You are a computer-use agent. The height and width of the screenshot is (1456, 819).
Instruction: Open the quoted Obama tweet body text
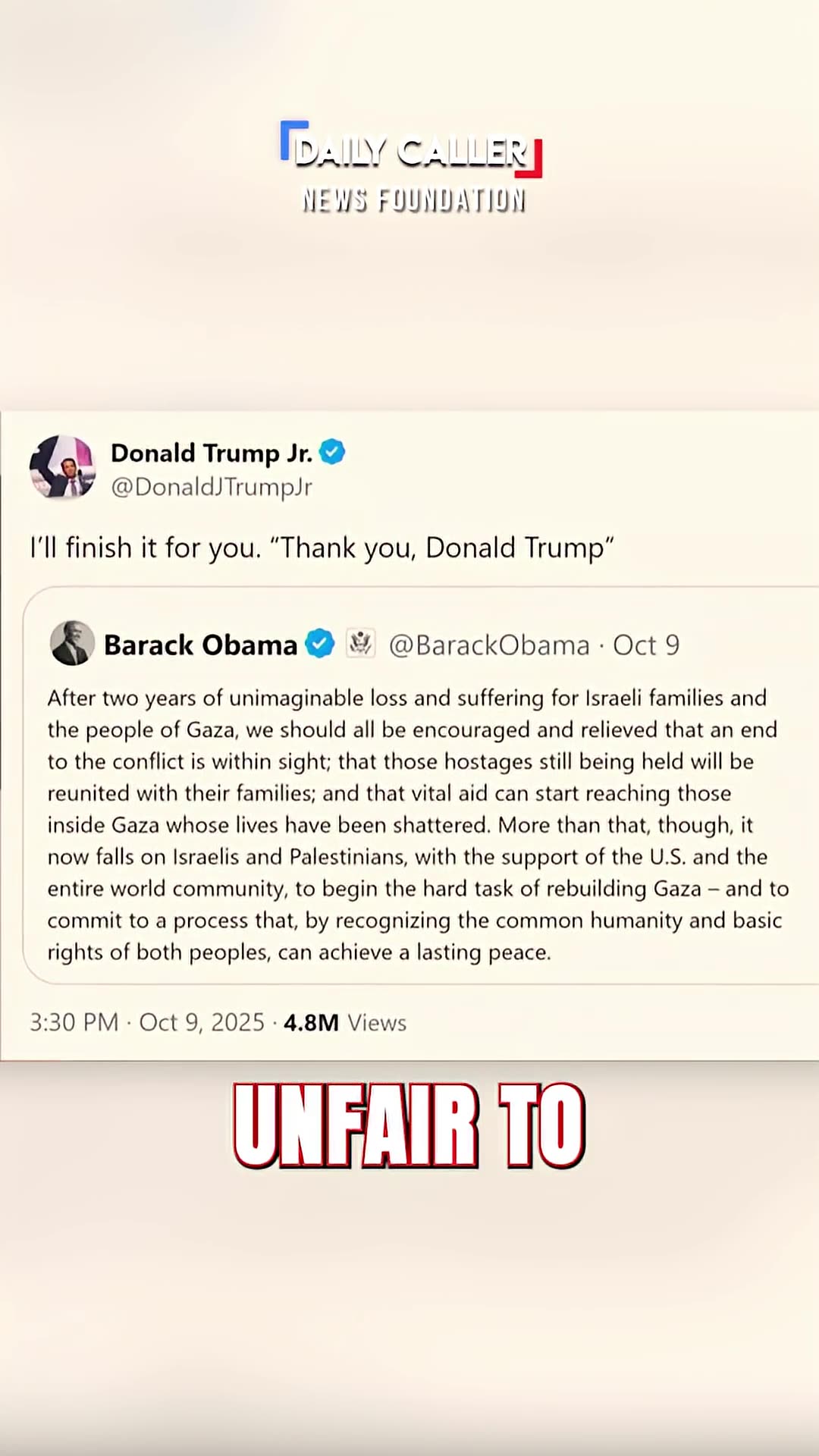pyautogui.click(x=418, y=825)
